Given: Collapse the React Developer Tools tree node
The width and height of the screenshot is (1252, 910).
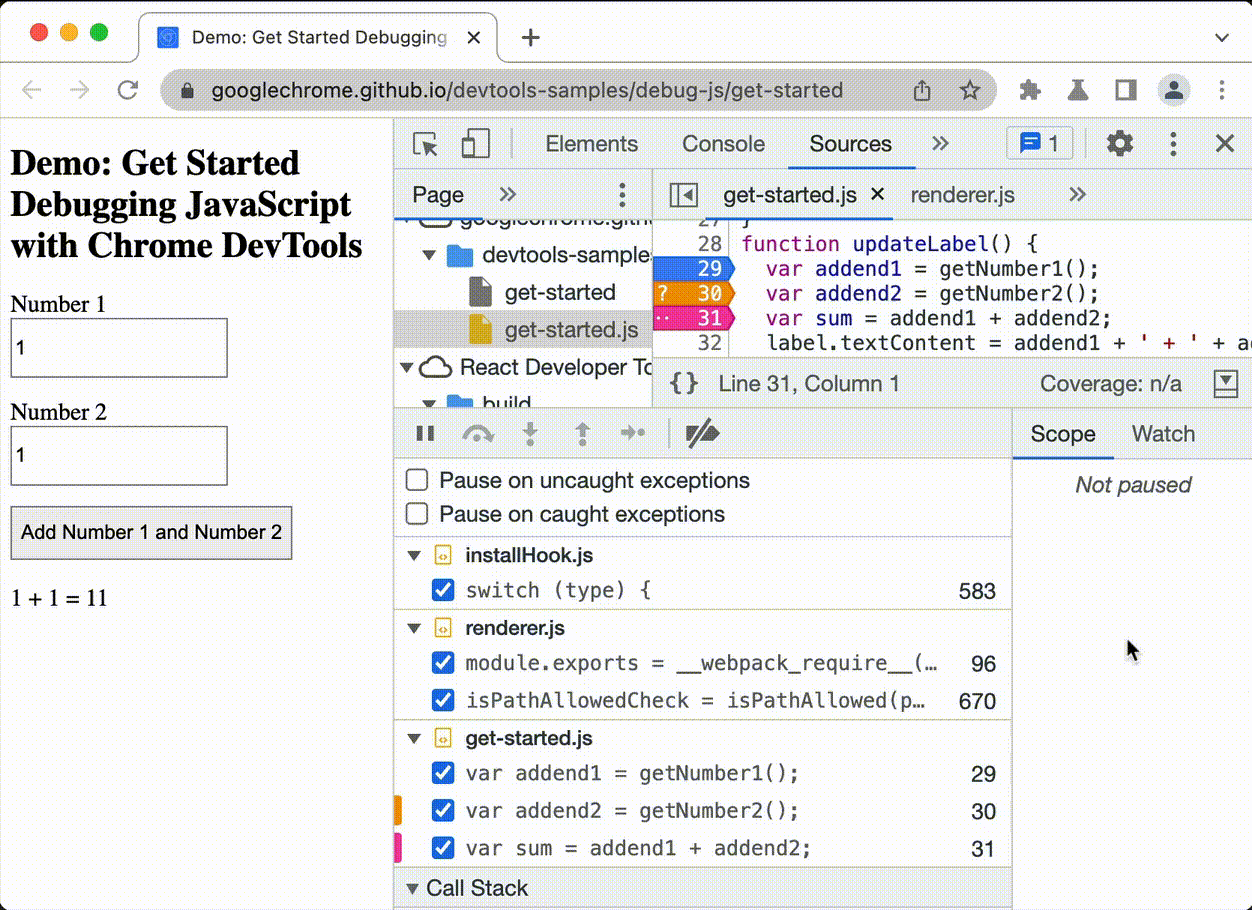Looking at the screenshot, I should point(407,368).
